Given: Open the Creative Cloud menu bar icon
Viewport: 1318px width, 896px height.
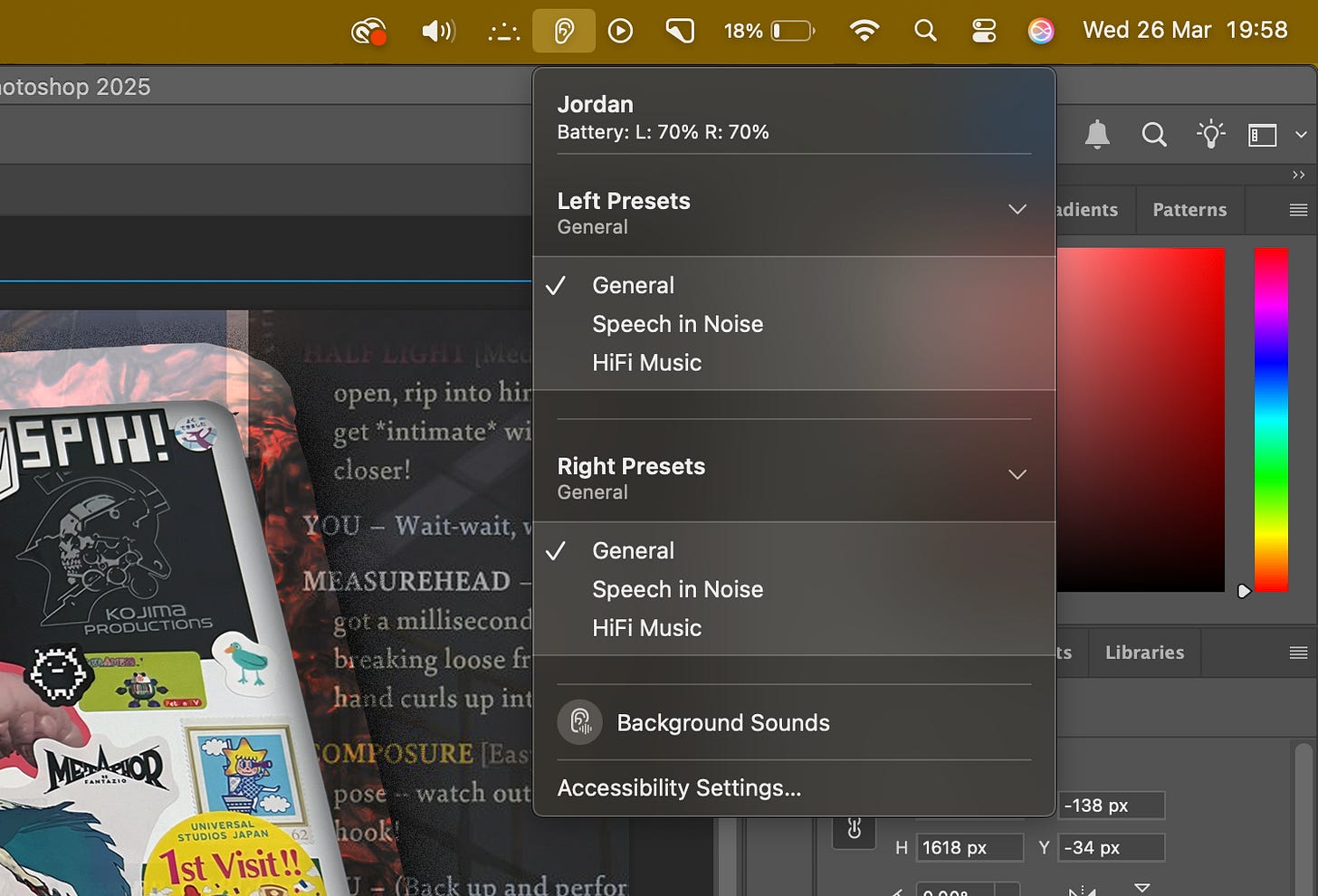Looking at the screenshot, I should 368,32.
